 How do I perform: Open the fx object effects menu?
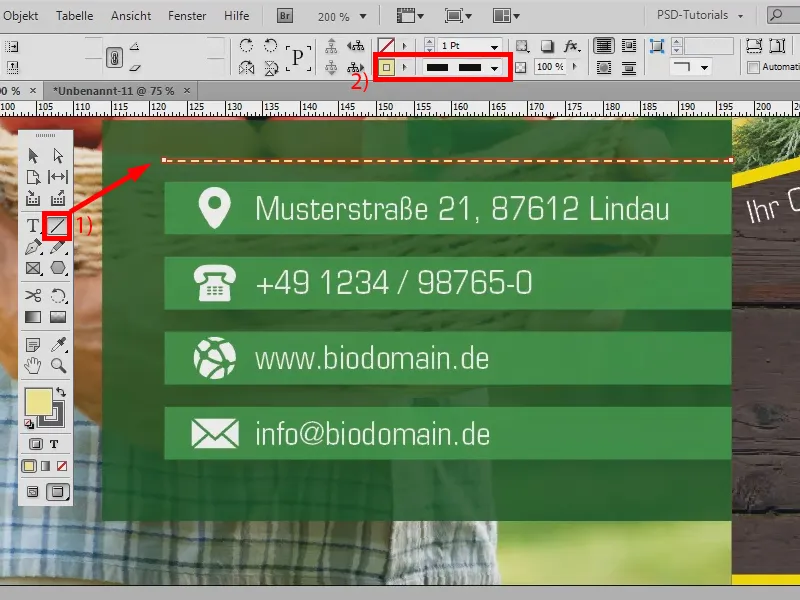coord(571,46)
